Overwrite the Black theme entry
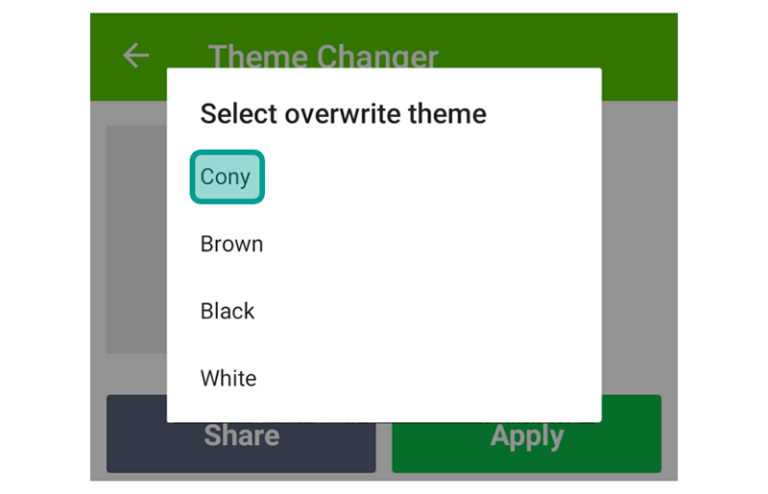Viewport: 768px width, 494px height. 384,311
